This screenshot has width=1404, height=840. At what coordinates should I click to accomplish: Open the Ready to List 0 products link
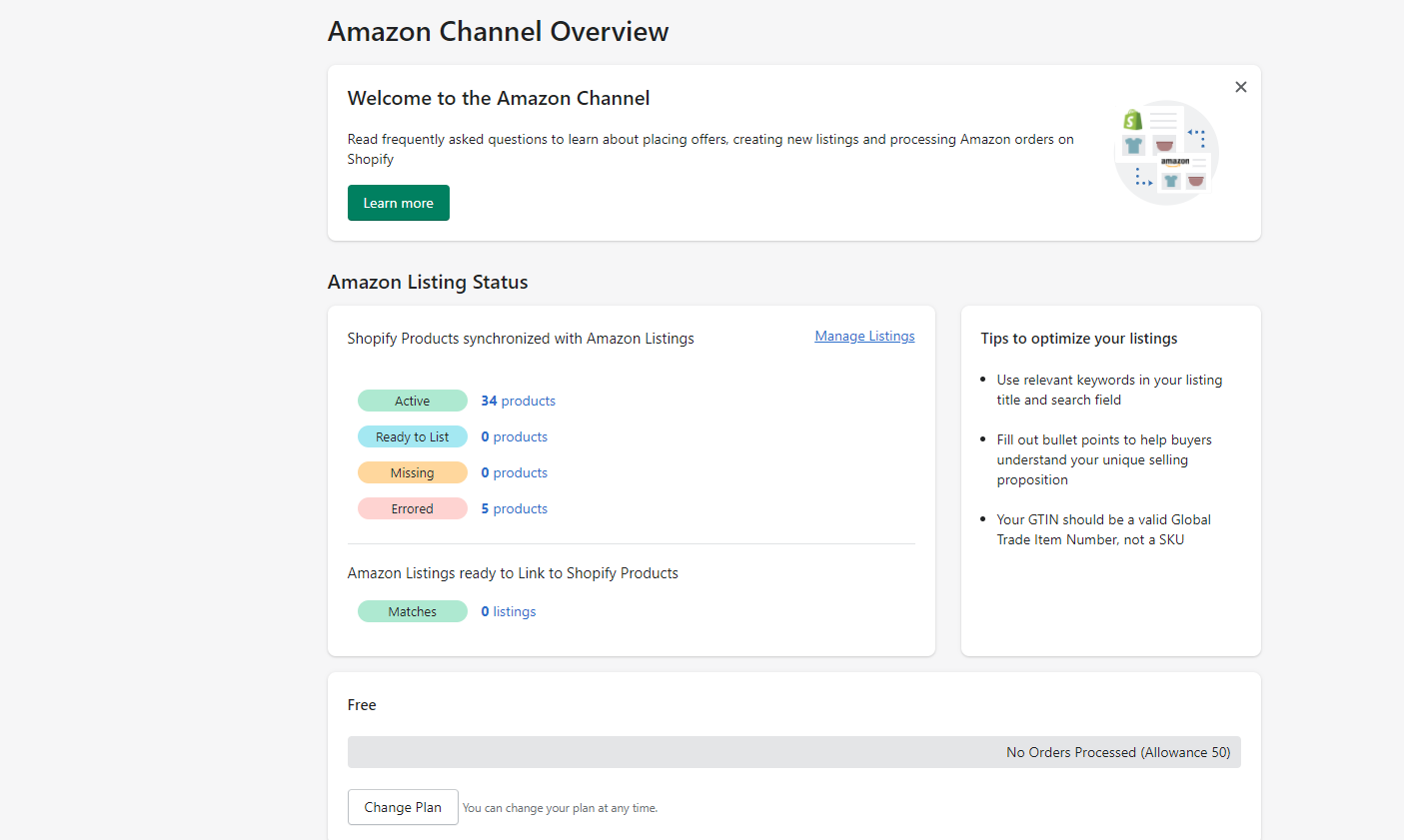coord(514,436)
